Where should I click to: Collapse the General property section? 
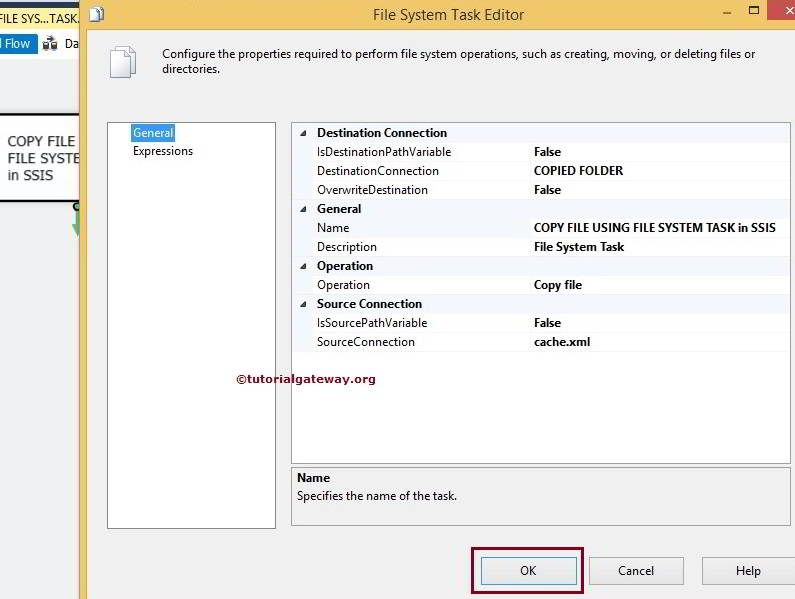pyautogui.click(x=303, y=209)
